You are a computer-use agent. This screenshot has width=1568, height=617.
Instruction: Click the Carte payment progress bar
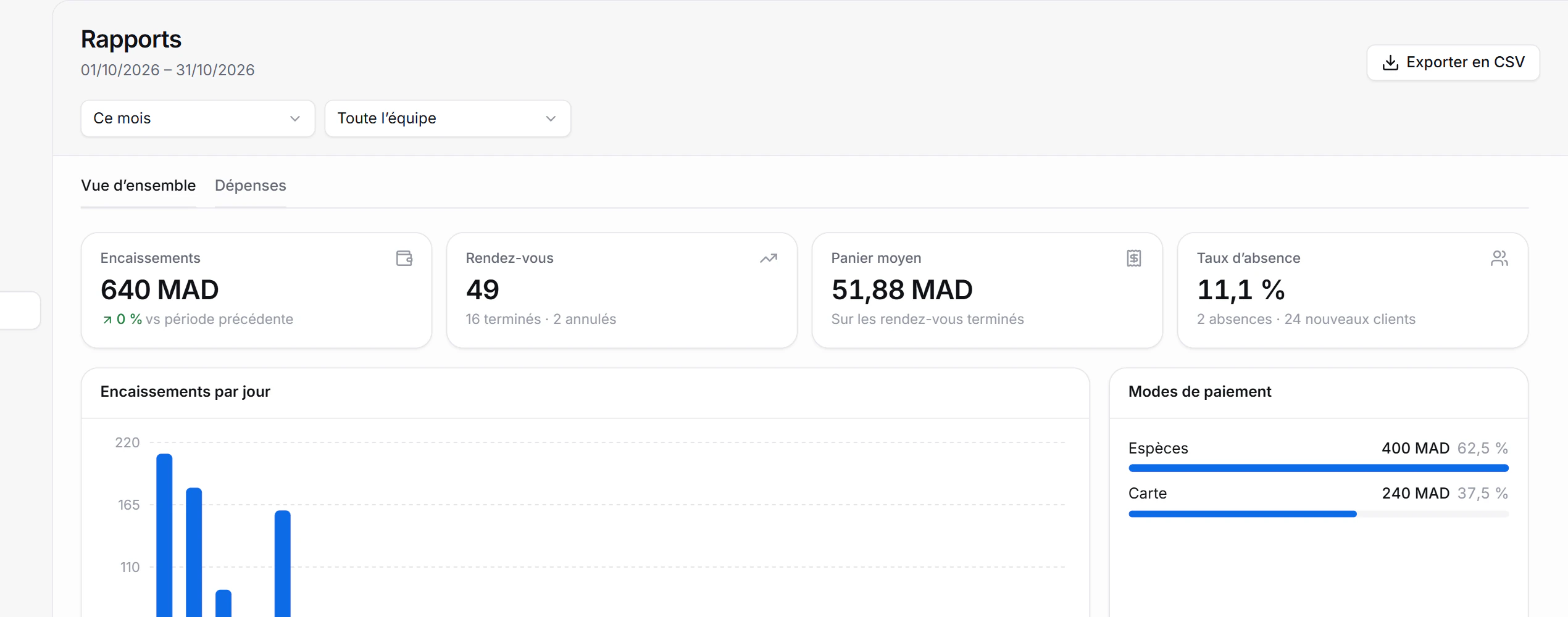[x=1319, y=514]
